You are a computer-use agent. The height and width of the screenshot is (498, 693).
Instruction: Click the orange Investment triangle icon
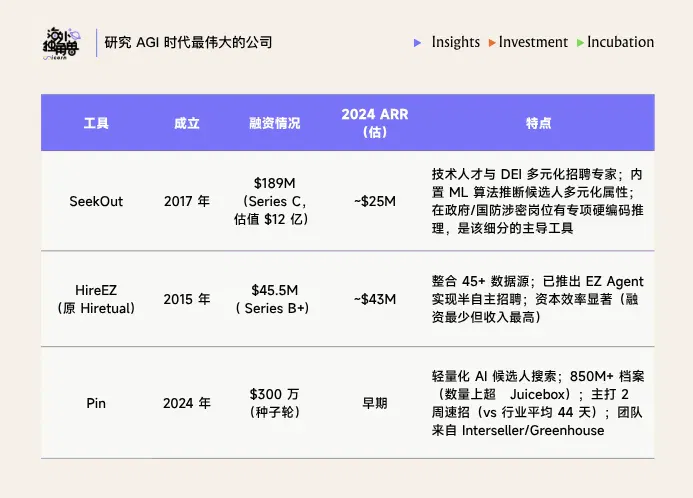491,43
